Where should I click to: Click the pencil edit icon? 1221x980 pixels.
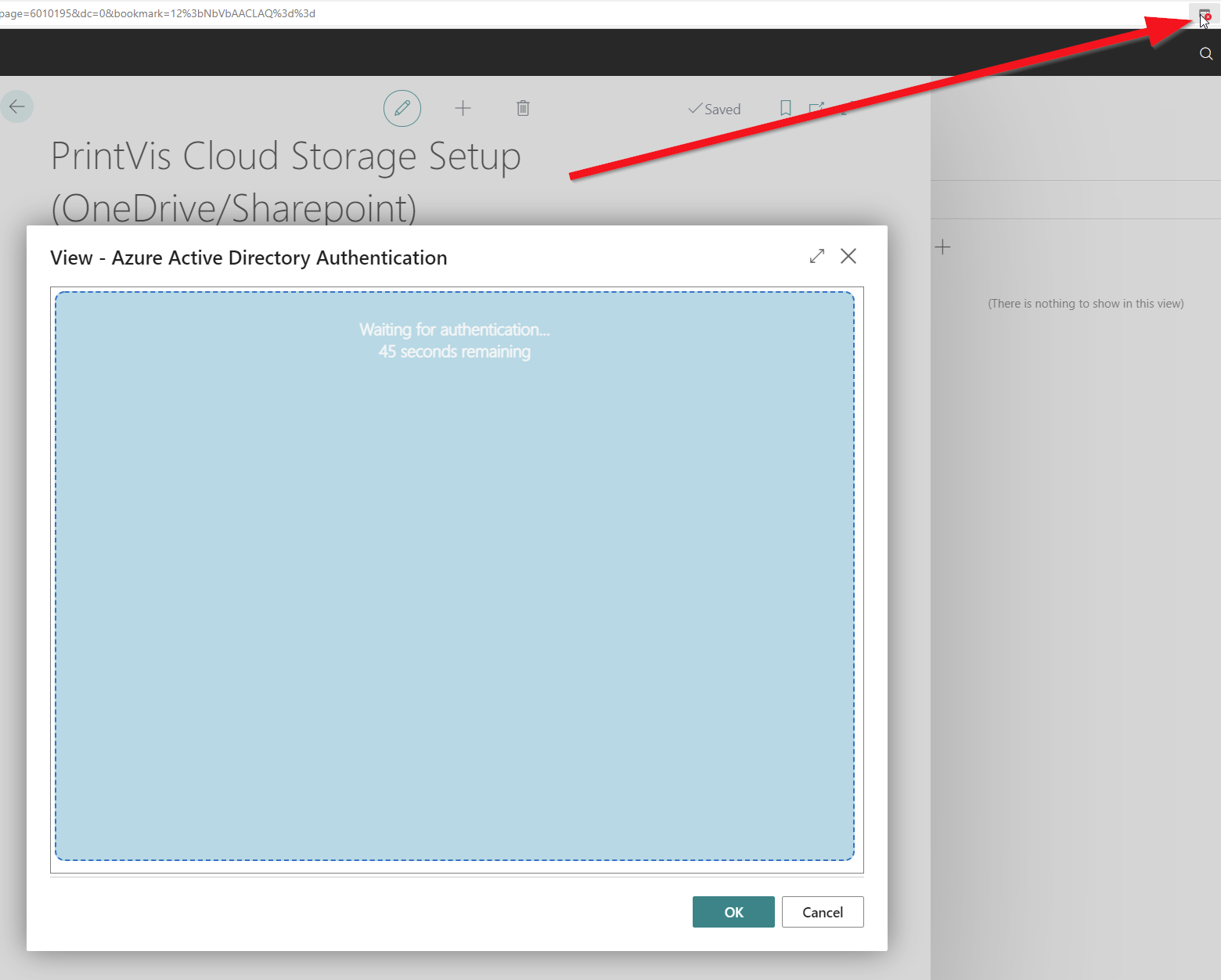[x=402, y=108]
